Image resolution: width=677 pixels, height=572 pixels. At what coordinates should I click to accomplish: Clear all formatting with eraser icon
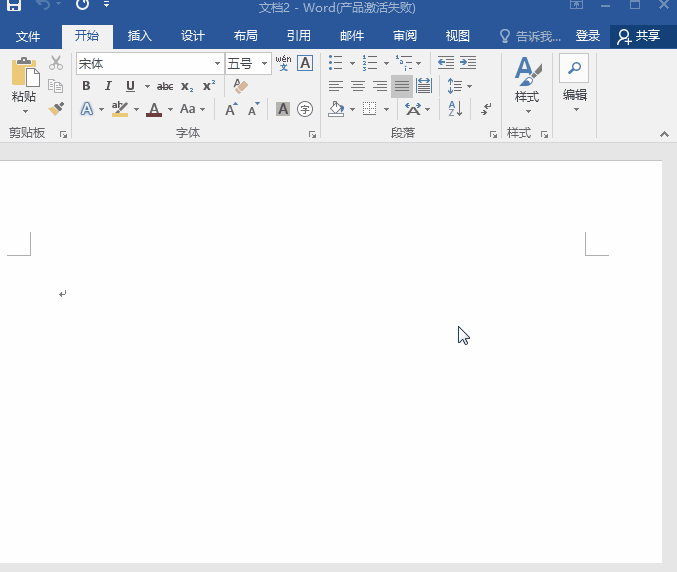tap(240, 86)
